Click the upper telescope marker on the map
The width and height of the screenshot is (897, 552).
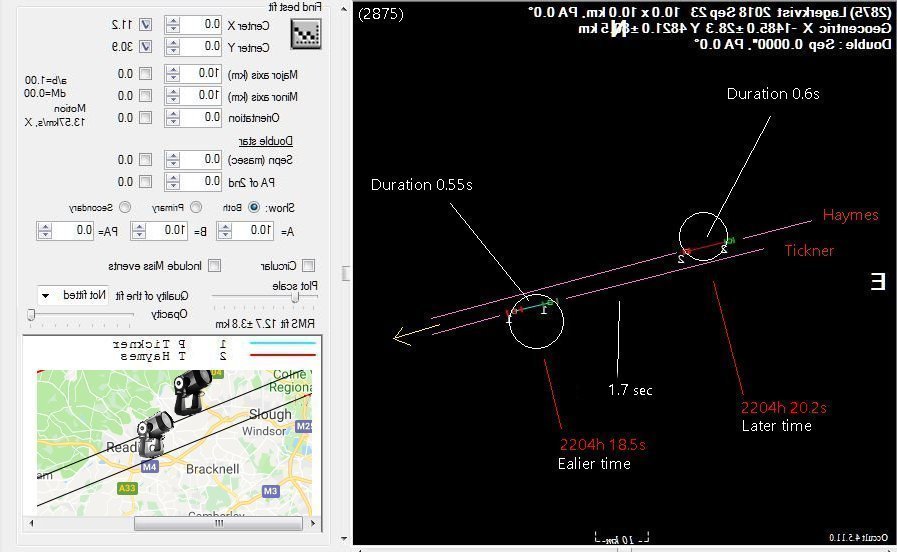coord(191,391)
